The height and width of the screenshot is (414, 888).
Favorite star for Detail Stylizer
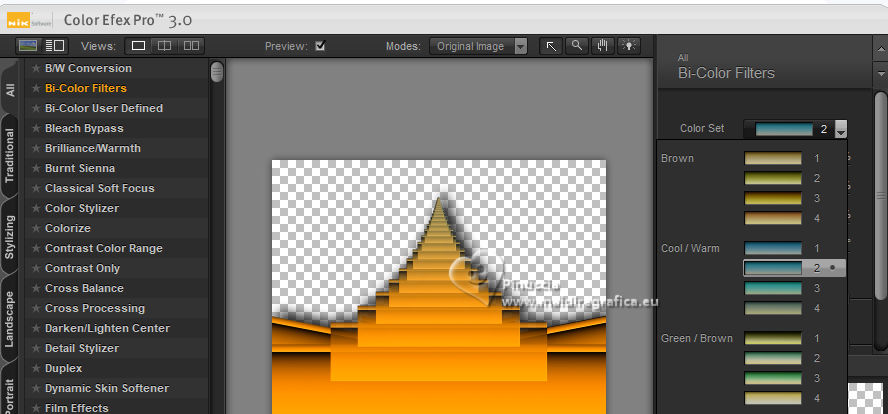36,348
